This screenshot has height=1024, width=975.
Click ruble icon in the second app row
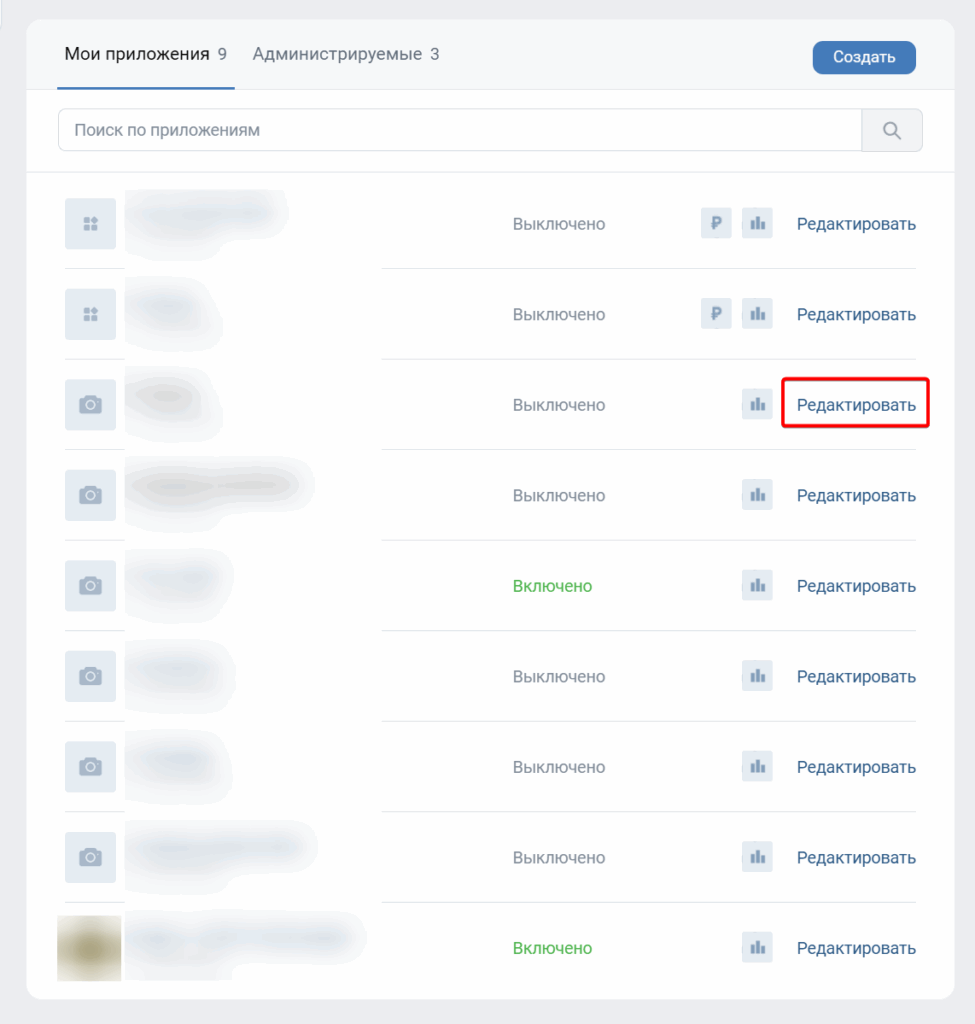pyautogui.click(x=716, y=314)
